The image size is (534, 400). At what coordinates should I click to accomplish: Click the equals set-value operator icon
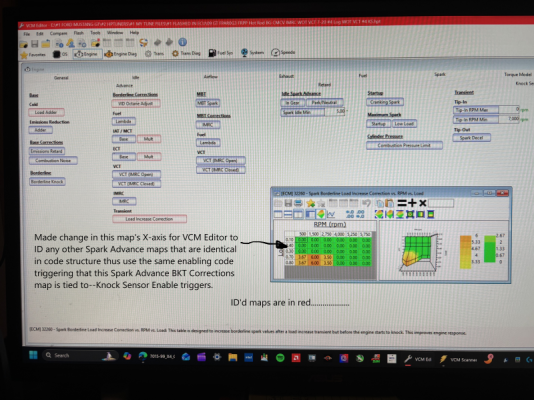tap(402, 203)
